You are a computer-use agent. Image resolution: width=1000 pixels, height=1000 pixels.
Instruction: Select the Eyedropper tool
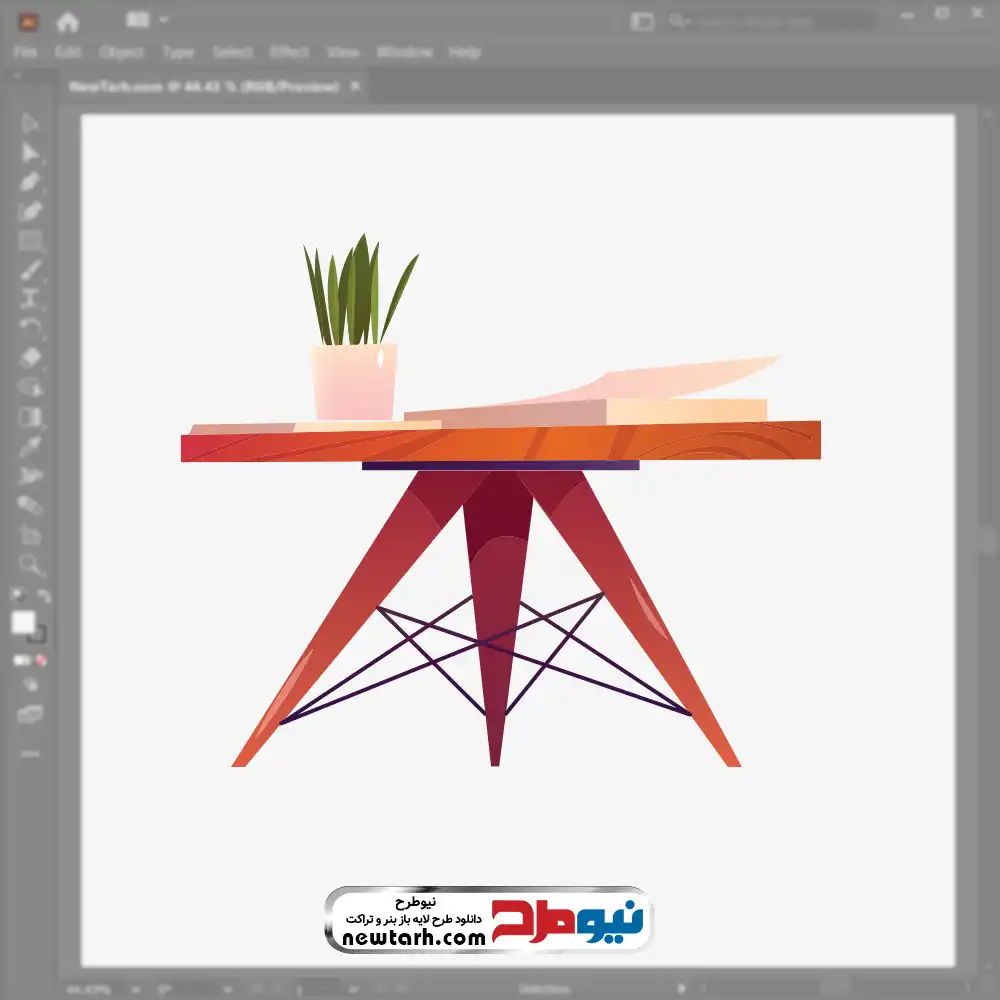pyautogui.click(x=30, y=446)
